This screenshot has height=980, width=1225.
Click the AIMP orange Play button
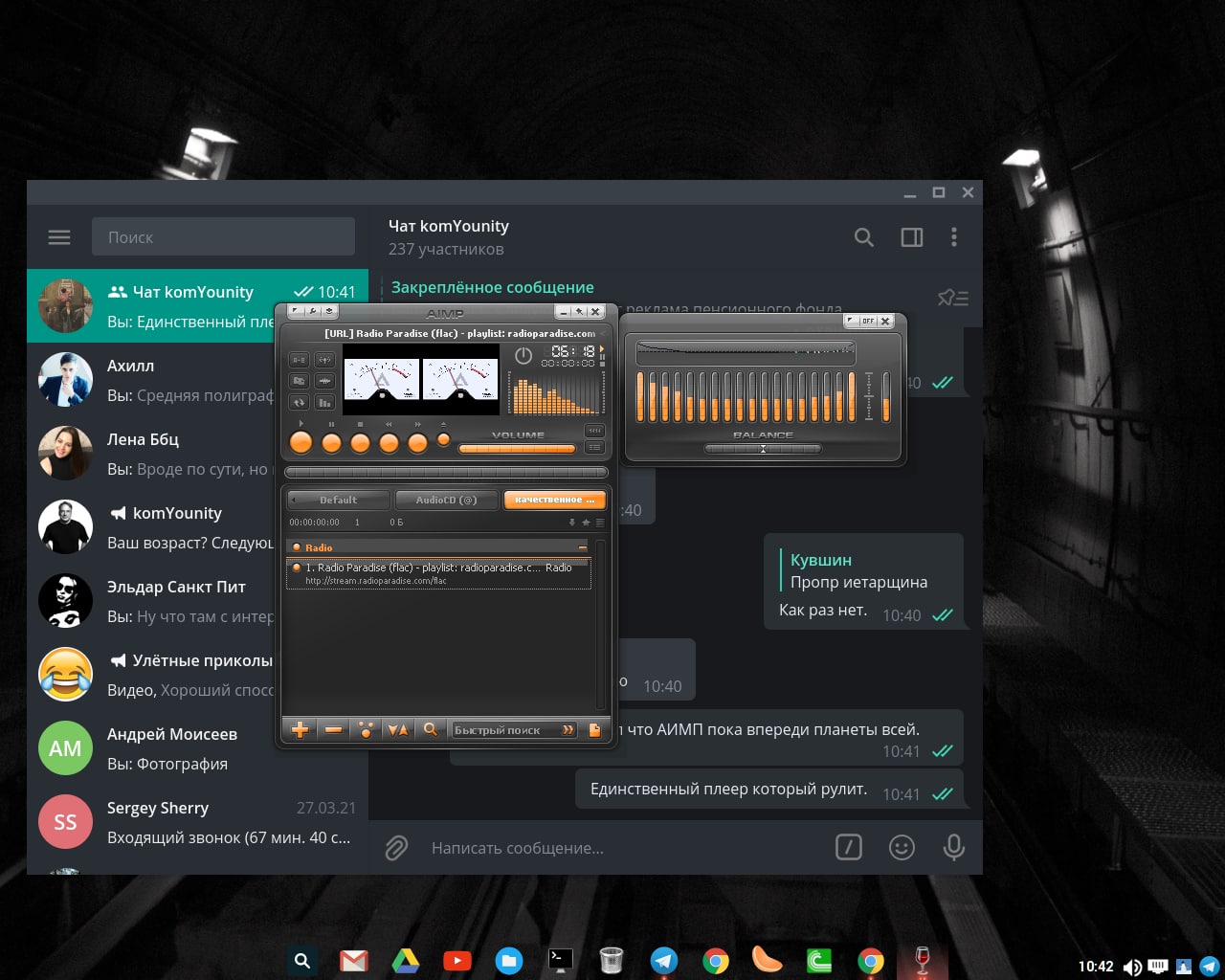point(301,442)
